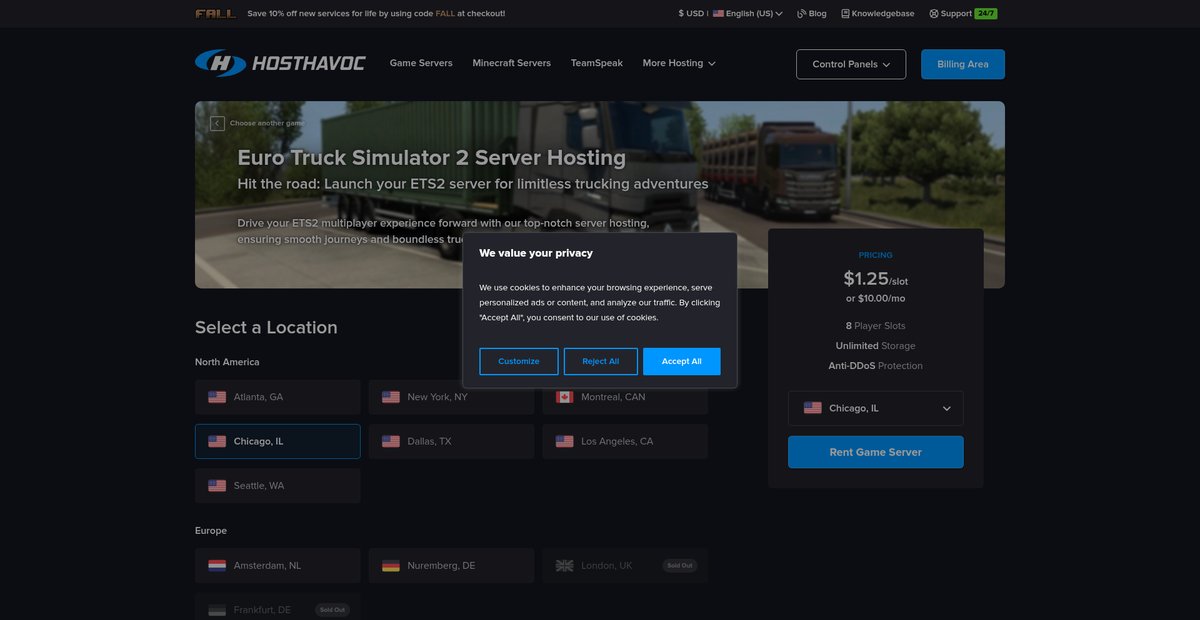
Task: Select Seattle, WA location
Action: pos(278,485)
